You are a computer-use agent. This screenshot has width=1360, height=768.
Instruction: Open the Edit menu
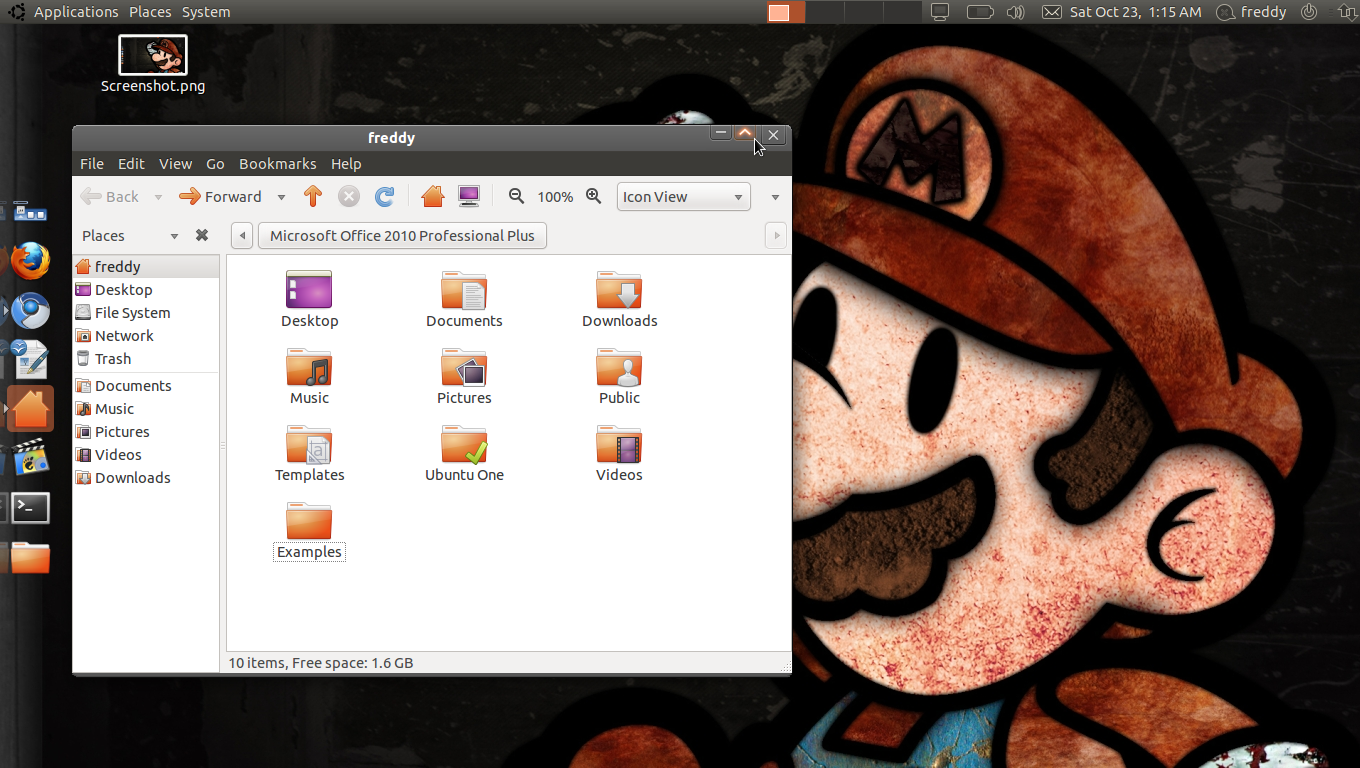click(x=131, y=164)
